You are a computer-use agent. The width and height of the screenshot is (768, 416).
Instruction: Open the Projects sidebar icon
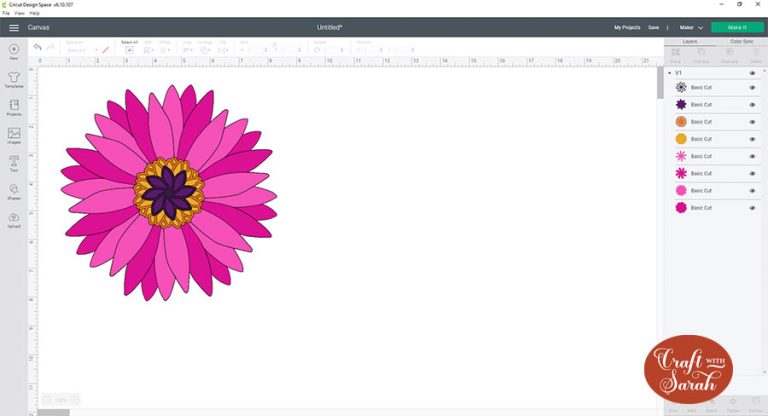tap(14, 106)
